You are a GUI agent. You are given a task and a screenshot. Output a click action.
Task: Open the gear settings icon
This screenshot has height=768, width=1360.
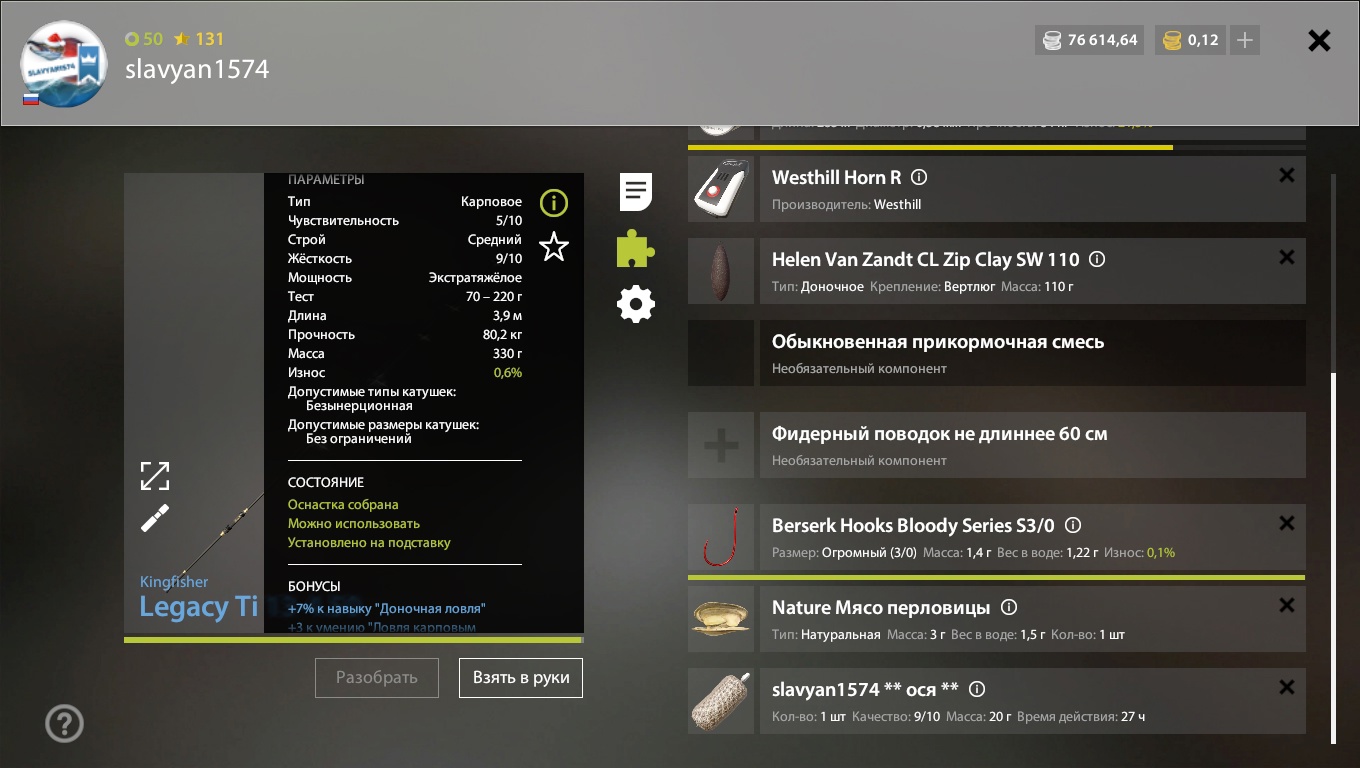click(636, 304)
